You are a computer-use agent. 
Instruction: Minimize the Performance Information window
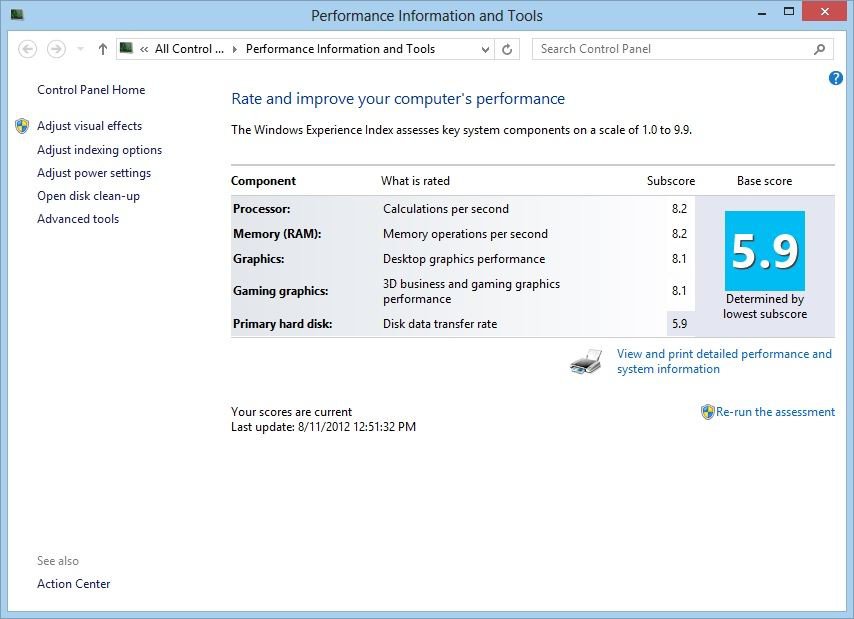click(x=762, y=13)
